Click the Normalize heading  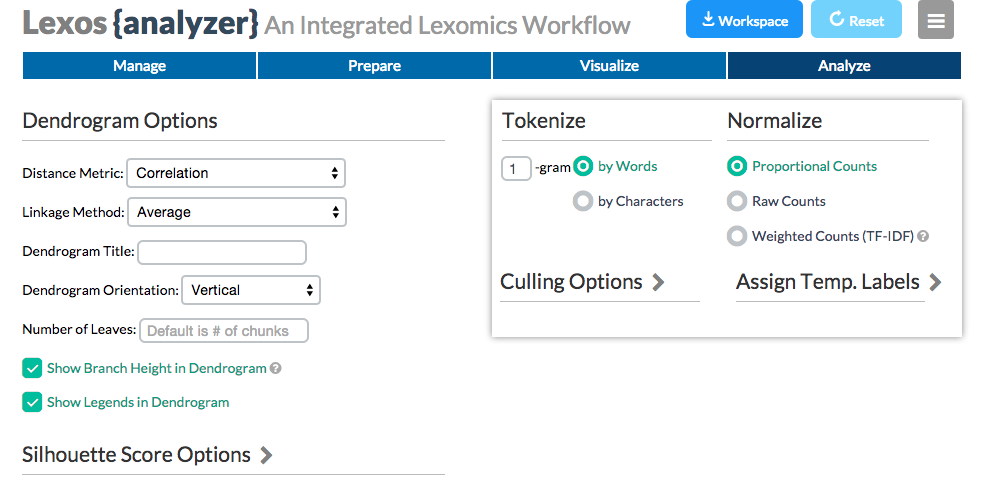click(774, 121)
